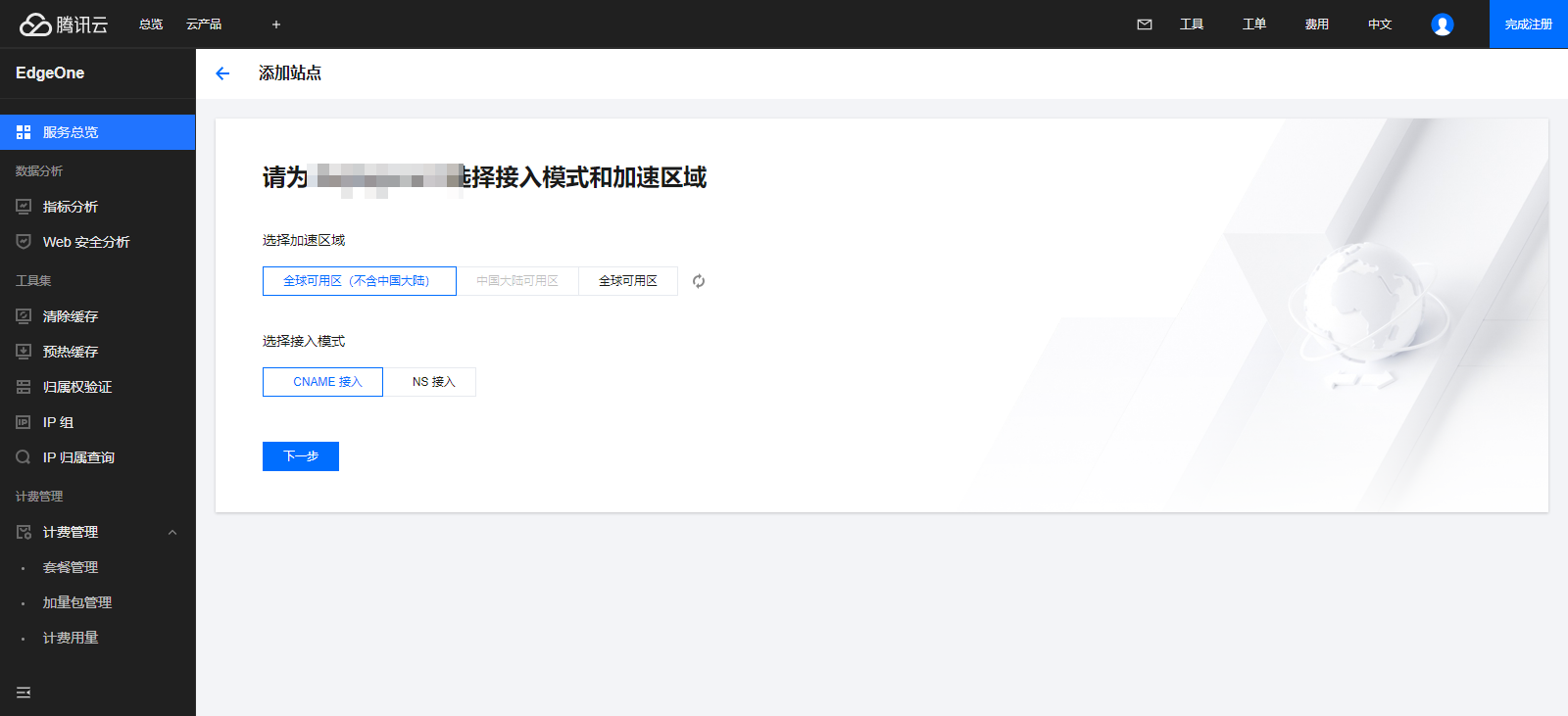Select the 全球可用区 region option
Screen dimensions: 1568x716
(628, 281)
